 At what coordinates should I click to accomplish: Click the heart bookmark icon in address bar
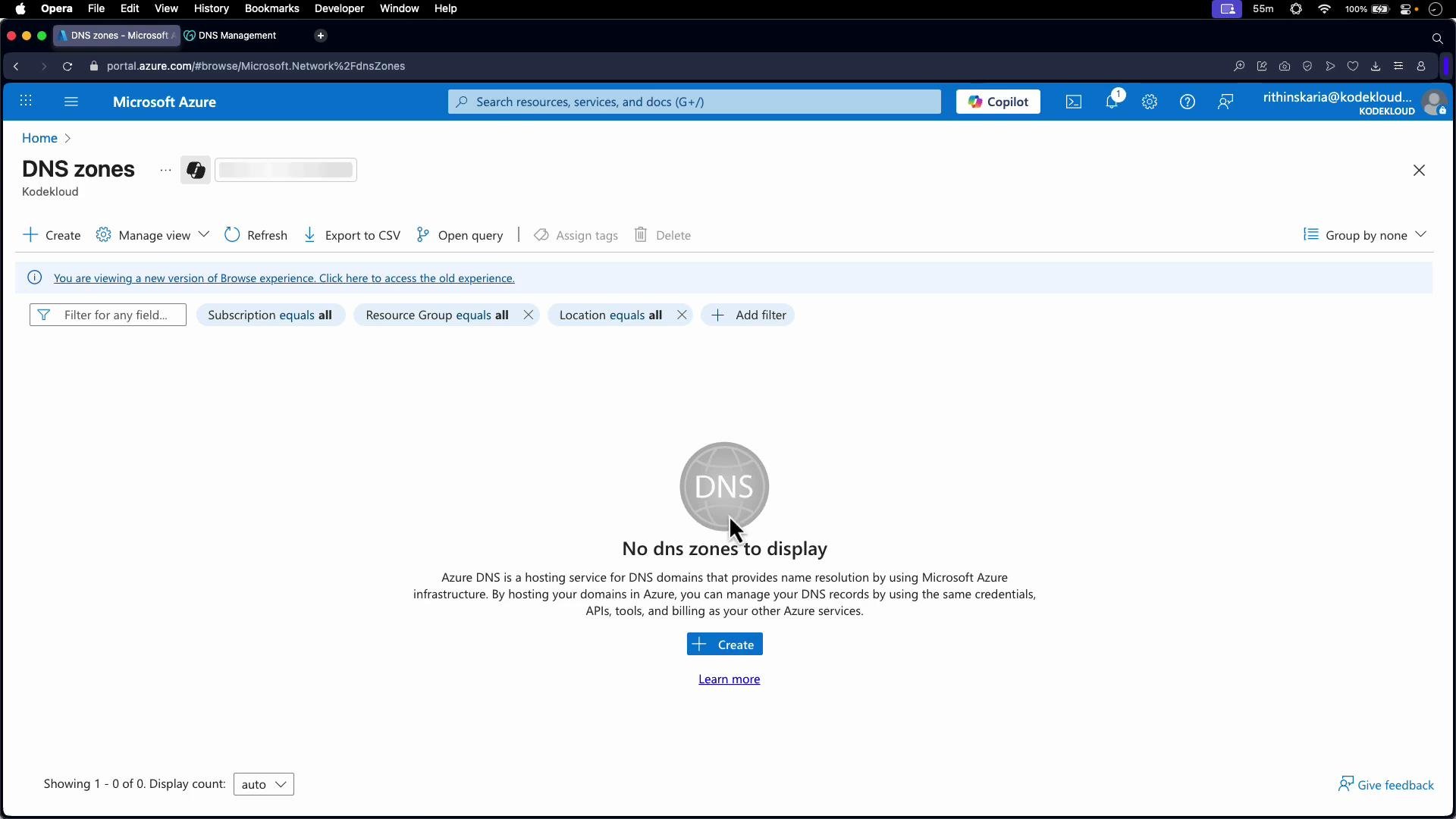1353,66
